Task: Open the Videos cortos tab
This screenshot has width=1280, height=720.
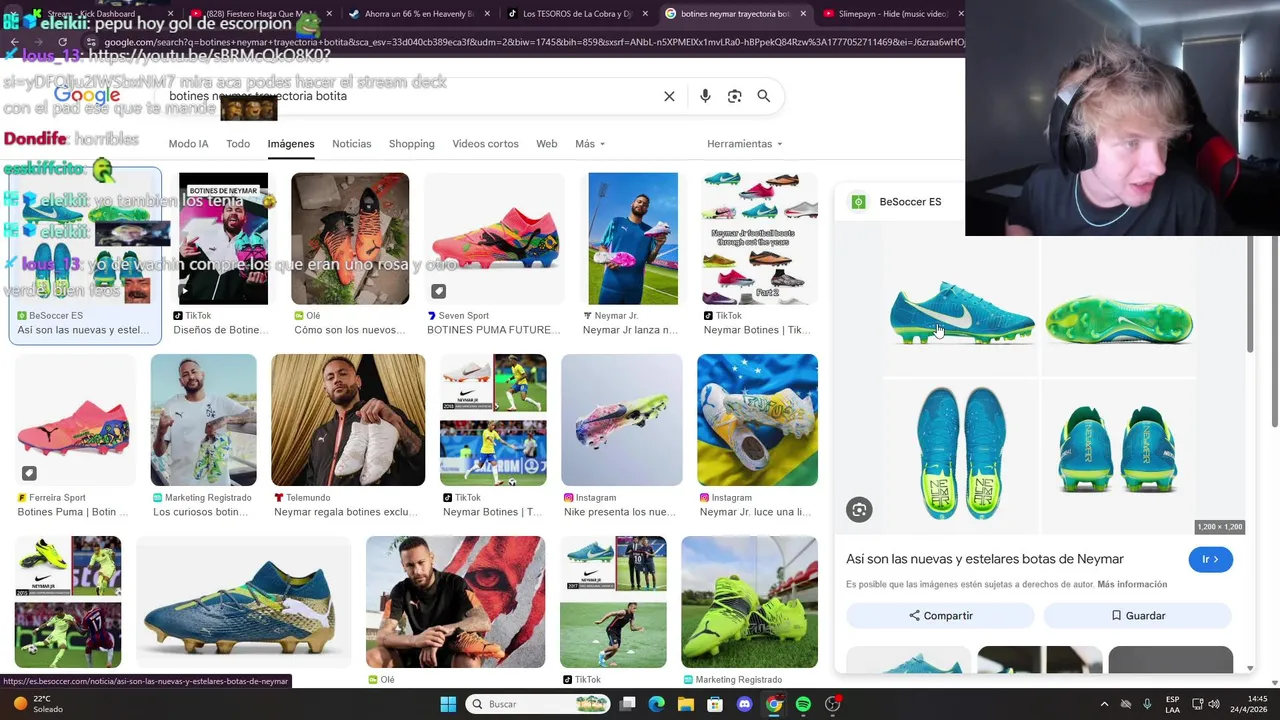Action: pos(485,144)
